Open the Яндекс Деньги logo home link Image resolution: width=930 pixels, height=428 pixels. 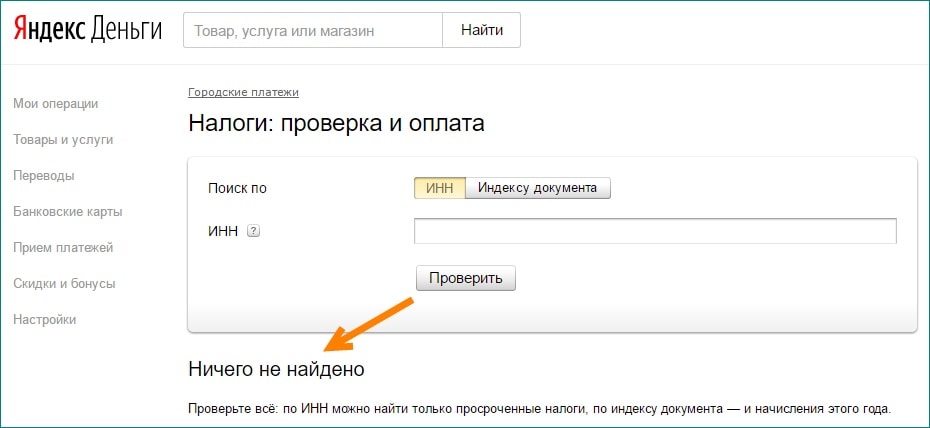(x=87, y=30)
